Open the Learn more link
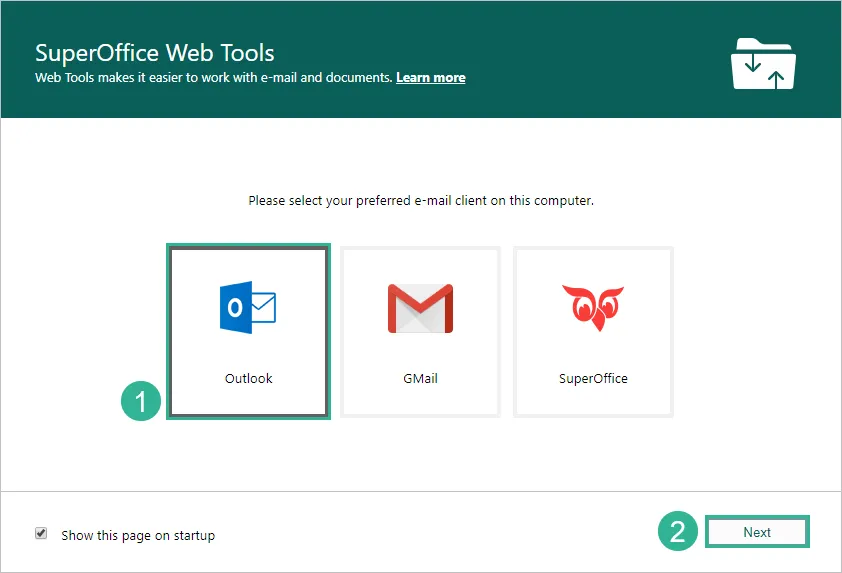The height and width of the screenshot is (573, 842). click(430, 77)
